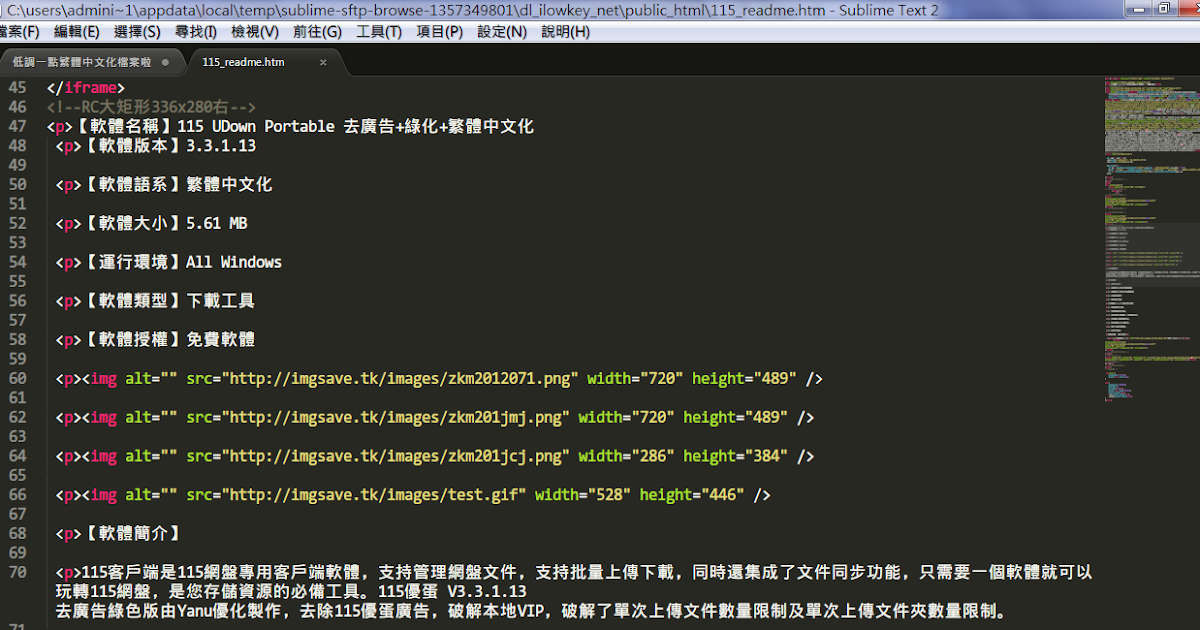The width and height of the screenshot is (1200, 630).
Task: Click line number 66 in the gutter
Action: (17, 494)
